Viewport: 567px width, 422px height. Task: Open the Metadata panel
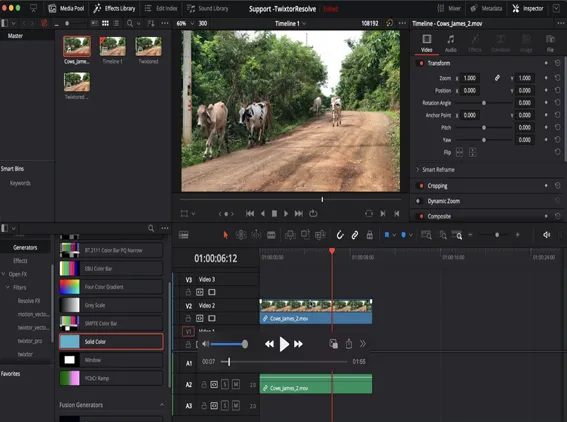[486, 8]
